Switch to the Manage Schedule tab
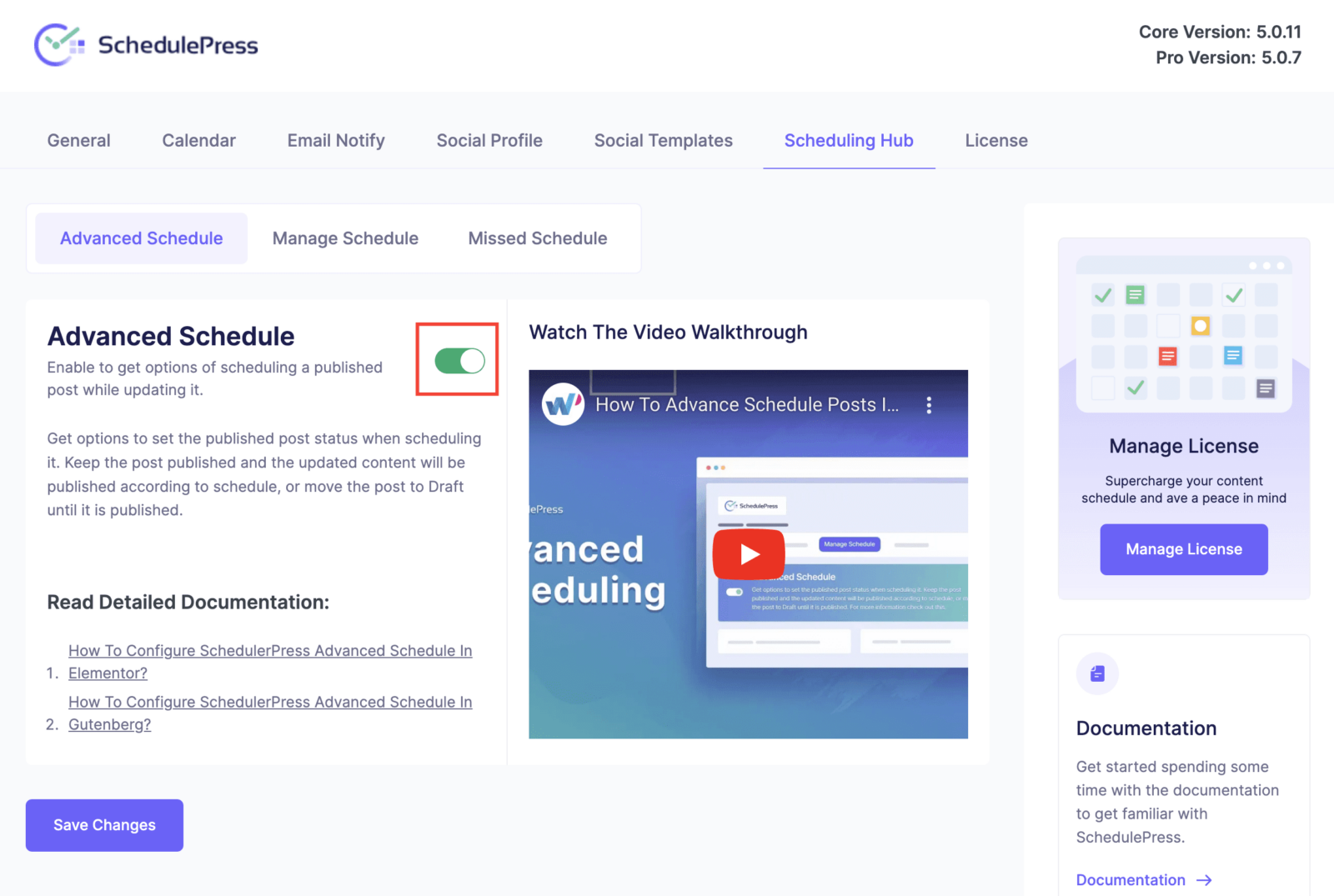Viewport: 1334px width, 896px height. (345, 238)
